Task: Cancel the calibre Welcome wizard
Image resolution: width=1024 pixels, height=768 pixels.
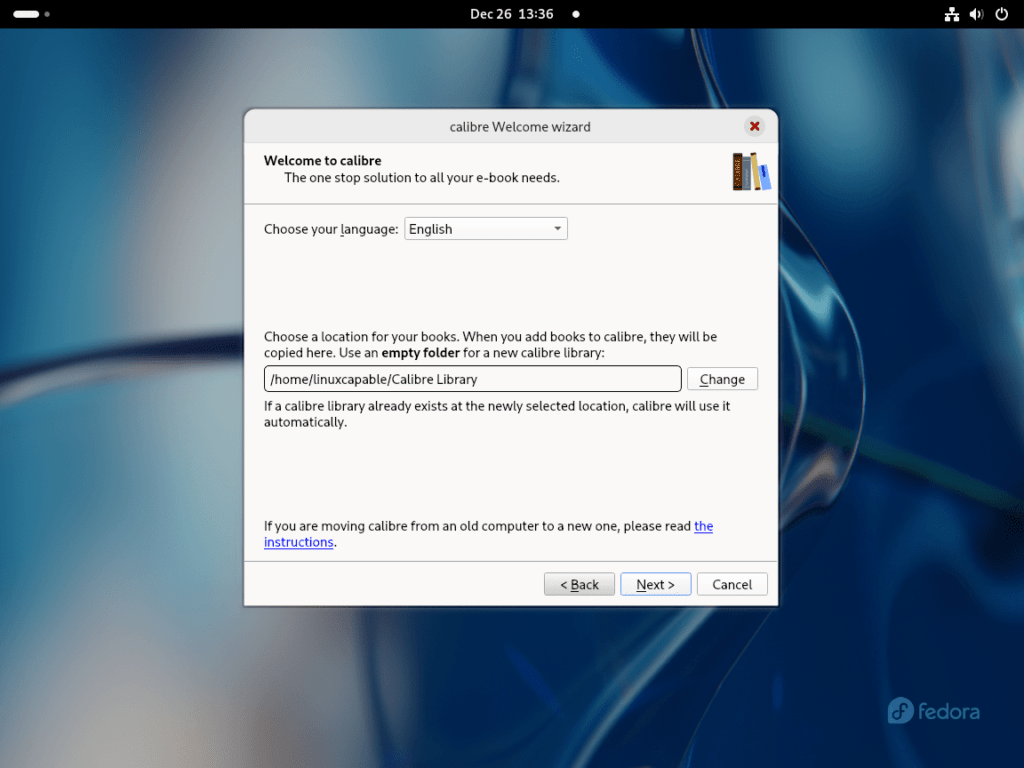Action: click(731, 584)
